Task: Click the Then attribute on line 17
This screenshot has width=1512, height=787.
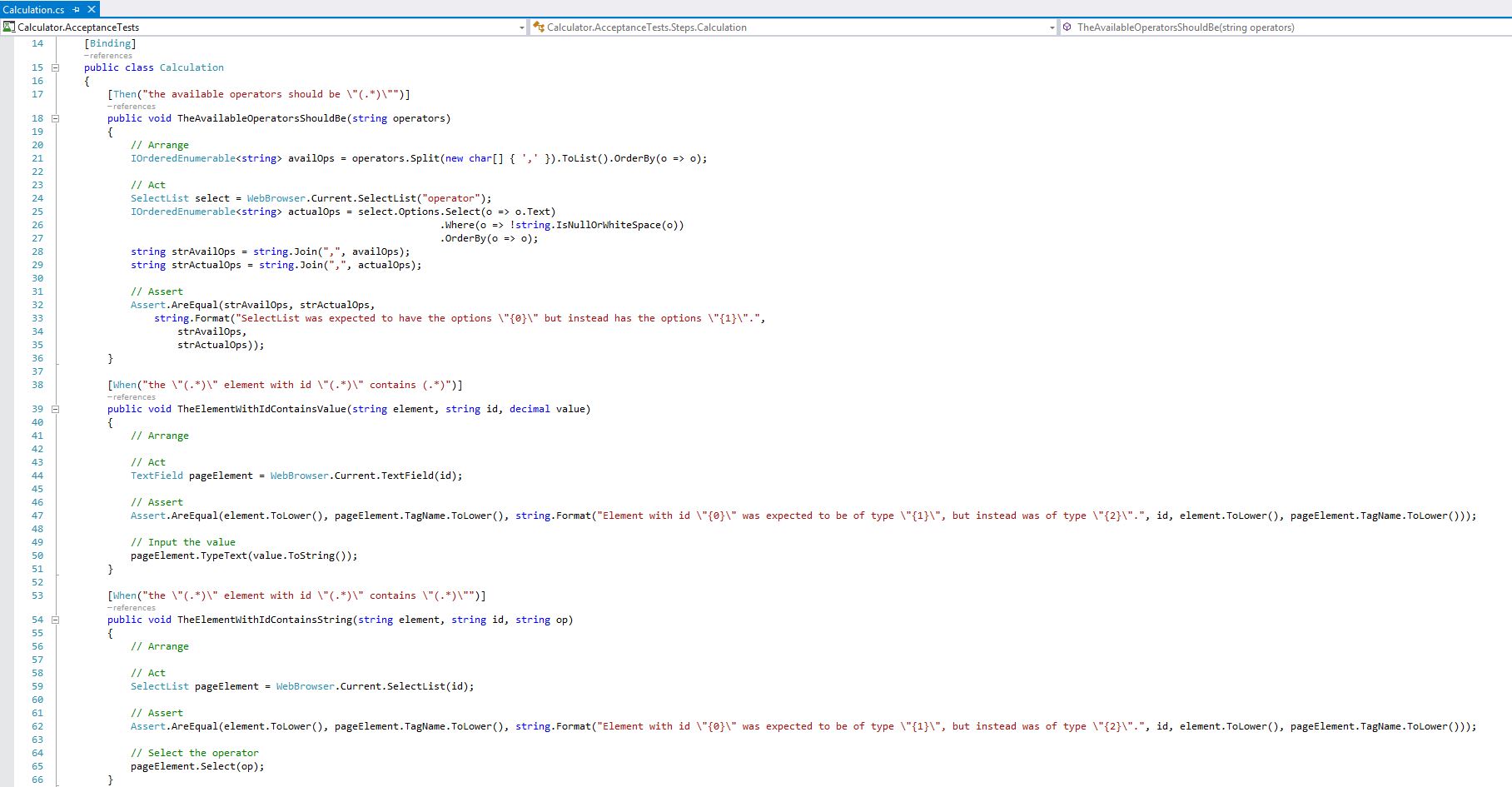Action: [125, 94]
